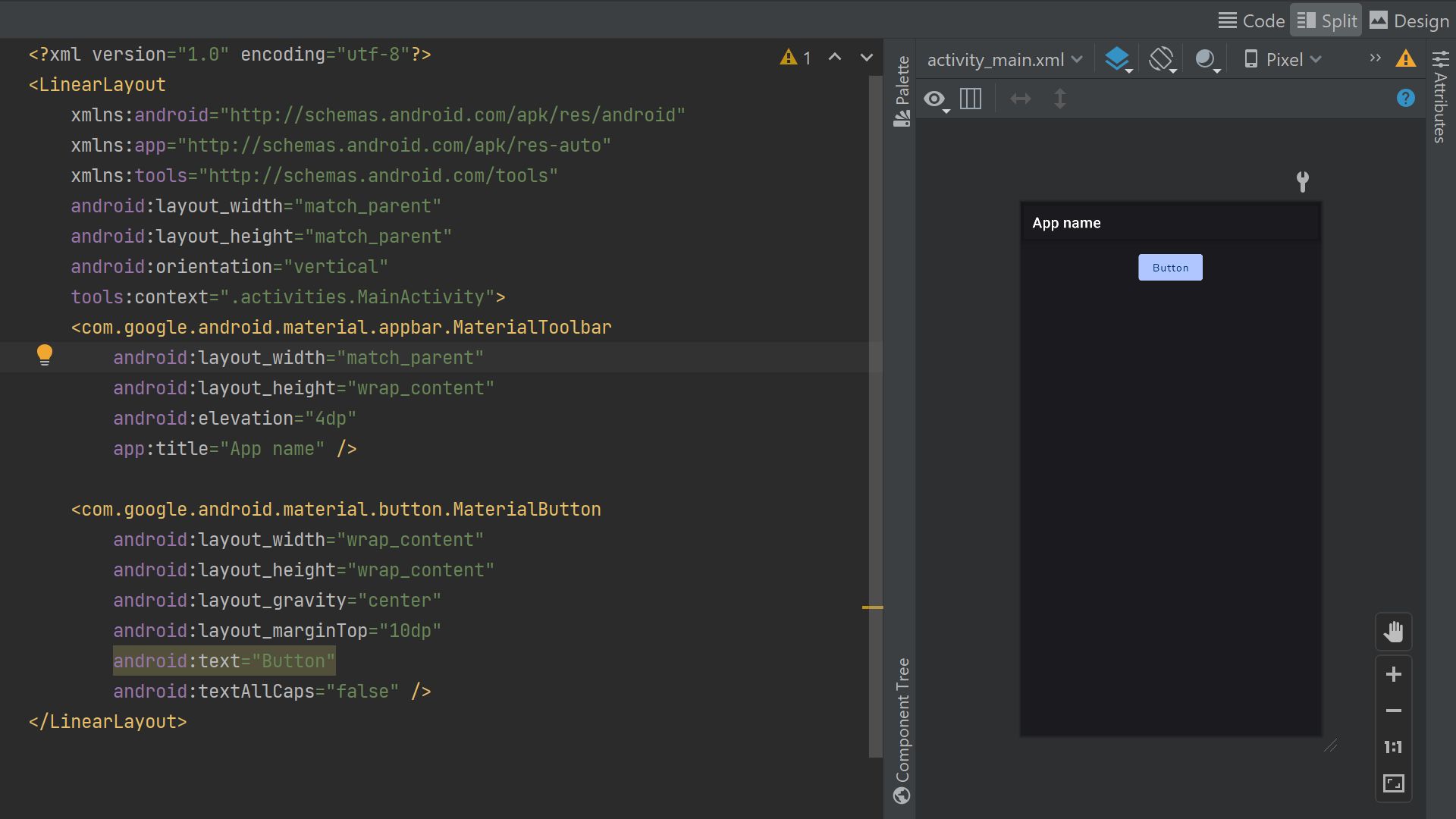Open the night mode selector dropdown
The height and width of the screenshot is (819, 1456).
coord(1207,59)
